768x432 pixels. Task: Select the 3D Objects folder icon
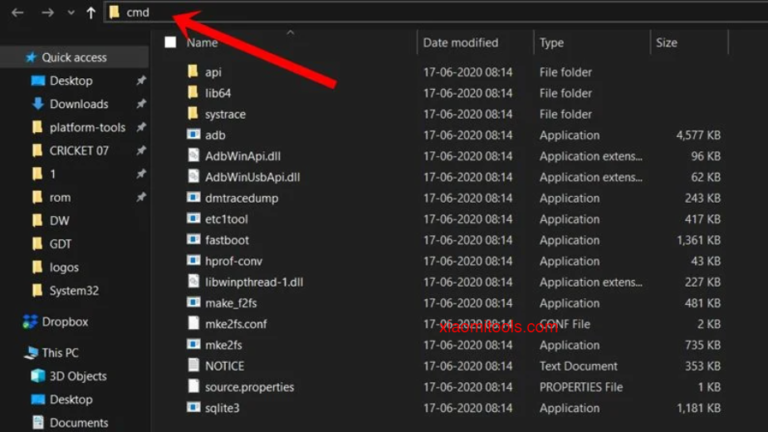tap(38, 376)
